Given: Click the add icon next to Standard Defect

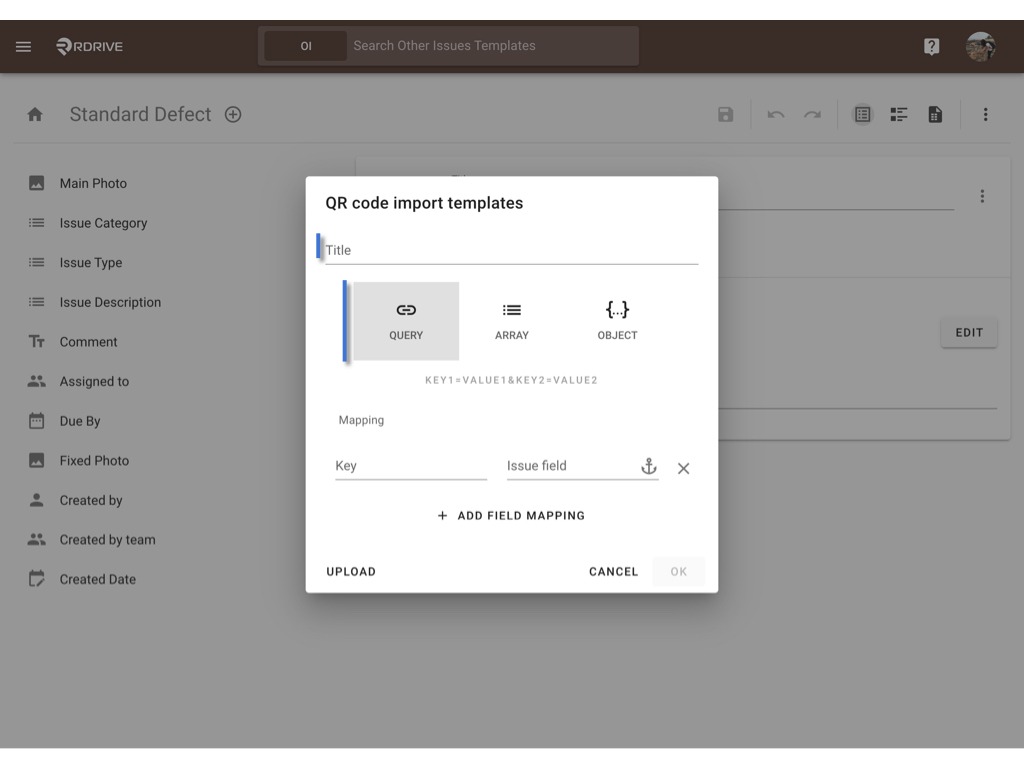Looking at the screenshot, I should click(233, 115).
